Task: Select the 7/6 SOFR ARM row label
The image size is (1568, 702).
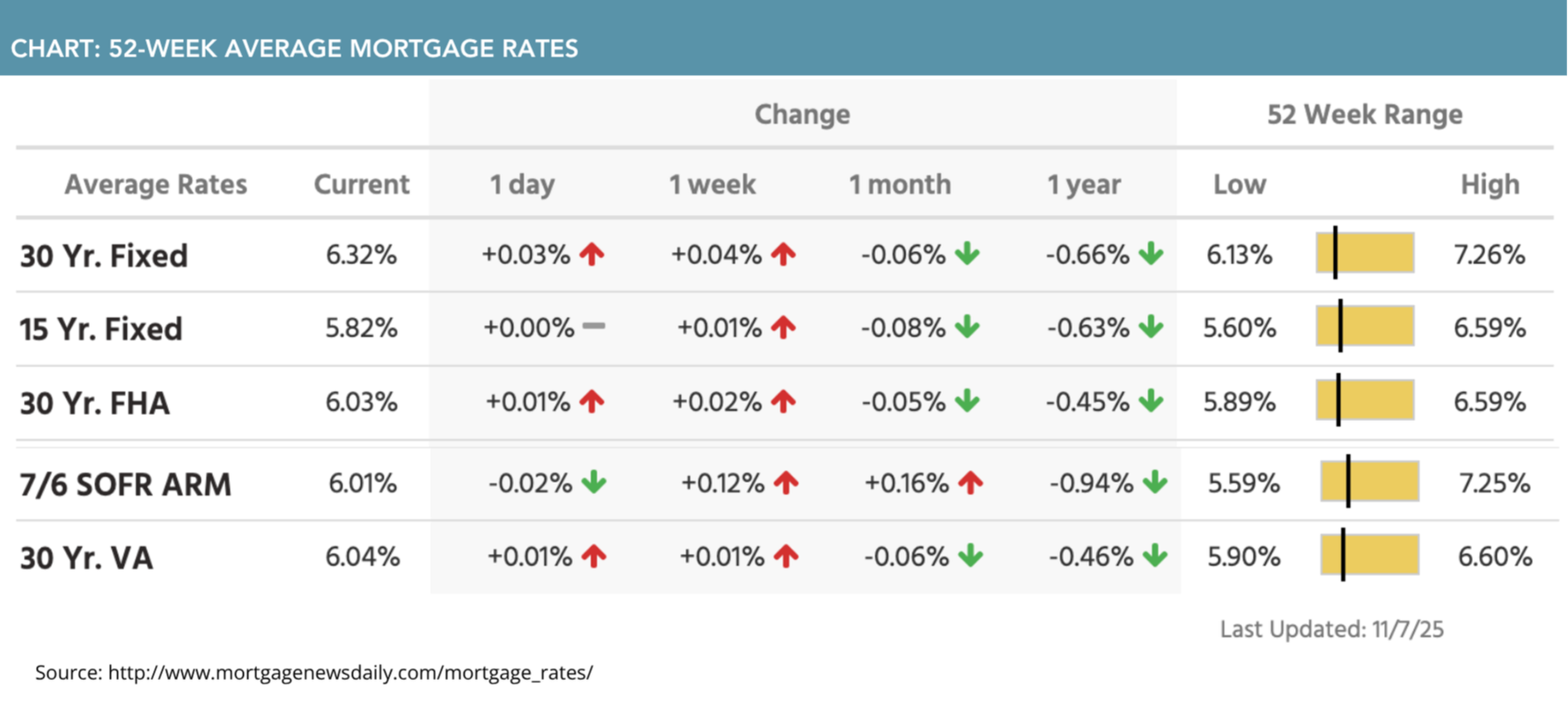Action: [x=126, y=484]
